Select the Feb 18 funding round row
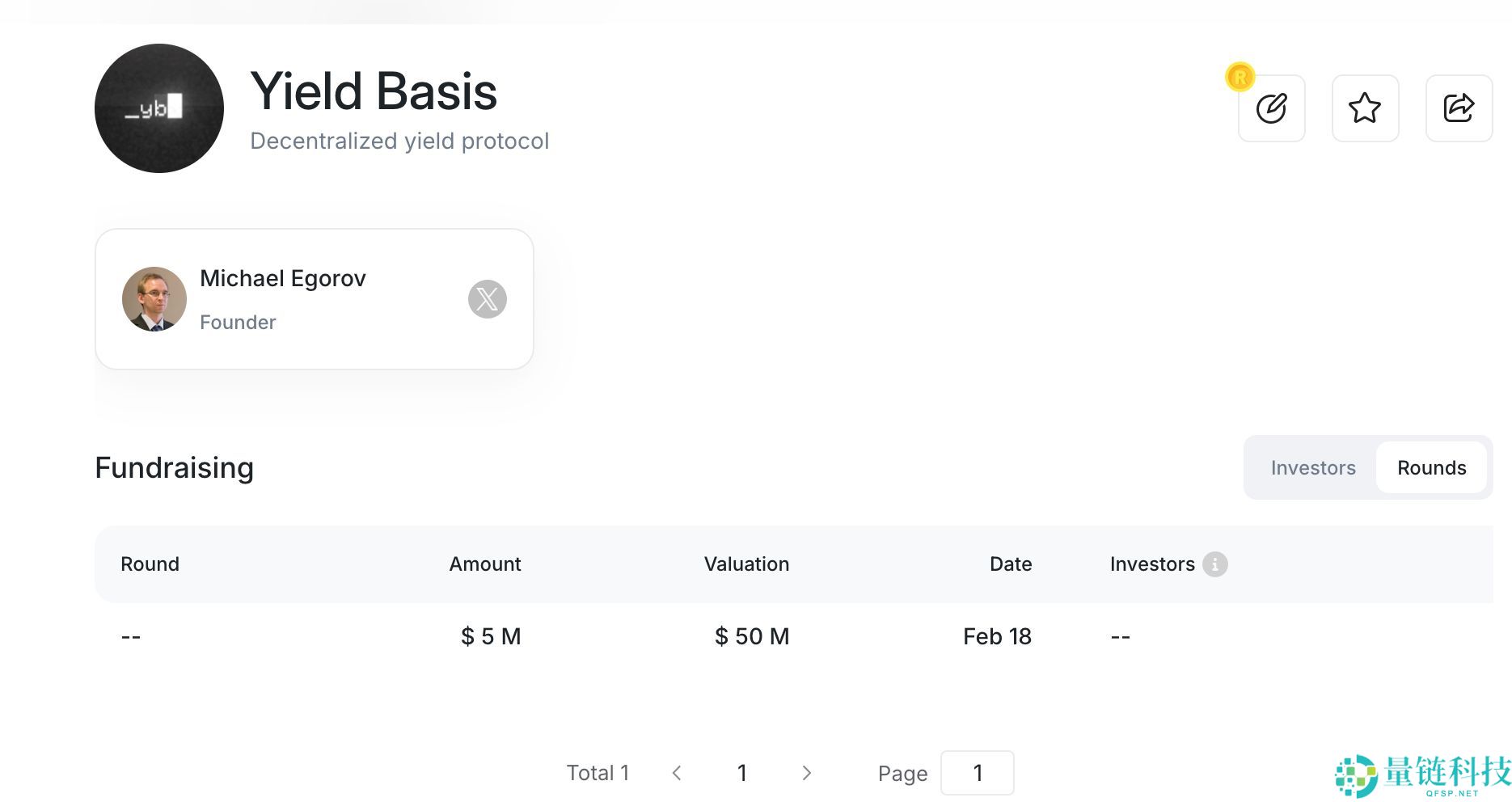 (x=752, y=636)
